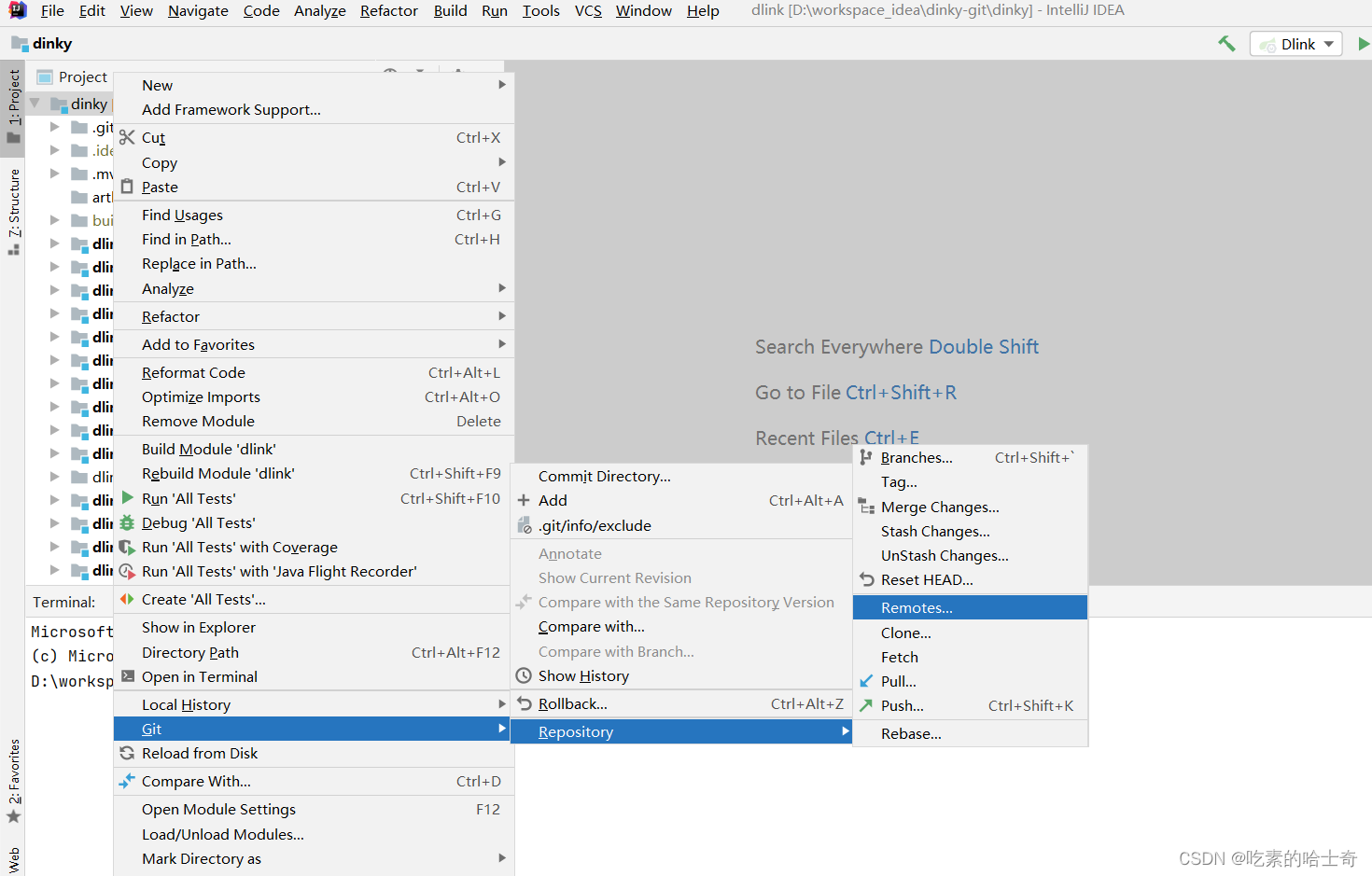
Task: Click the Paste clipboard icon
Action: click(127, 187)
